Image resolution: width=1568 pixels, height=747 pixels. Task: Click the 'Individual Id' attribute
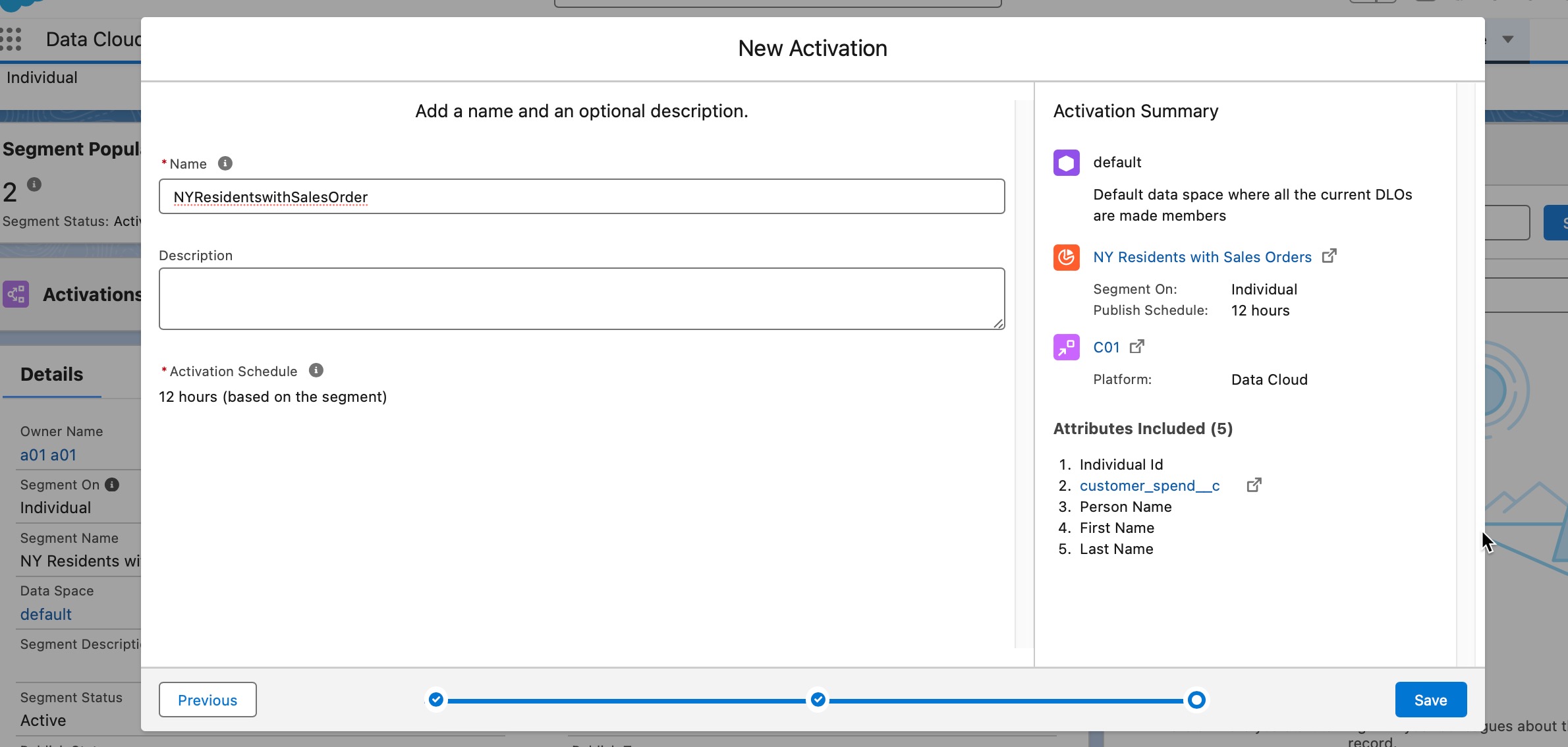(x=1121, y=464)
